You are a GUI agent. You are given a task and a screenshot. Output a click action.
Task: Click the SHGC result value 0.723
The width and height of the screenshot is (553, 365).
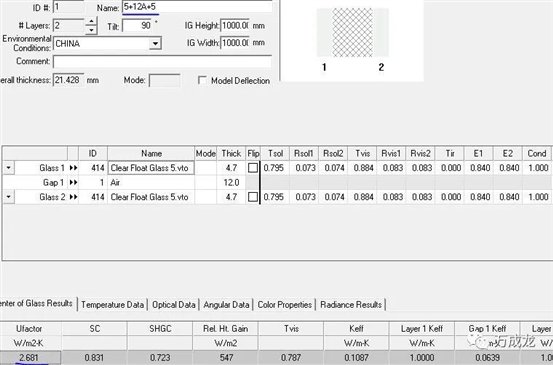point(160,358)
